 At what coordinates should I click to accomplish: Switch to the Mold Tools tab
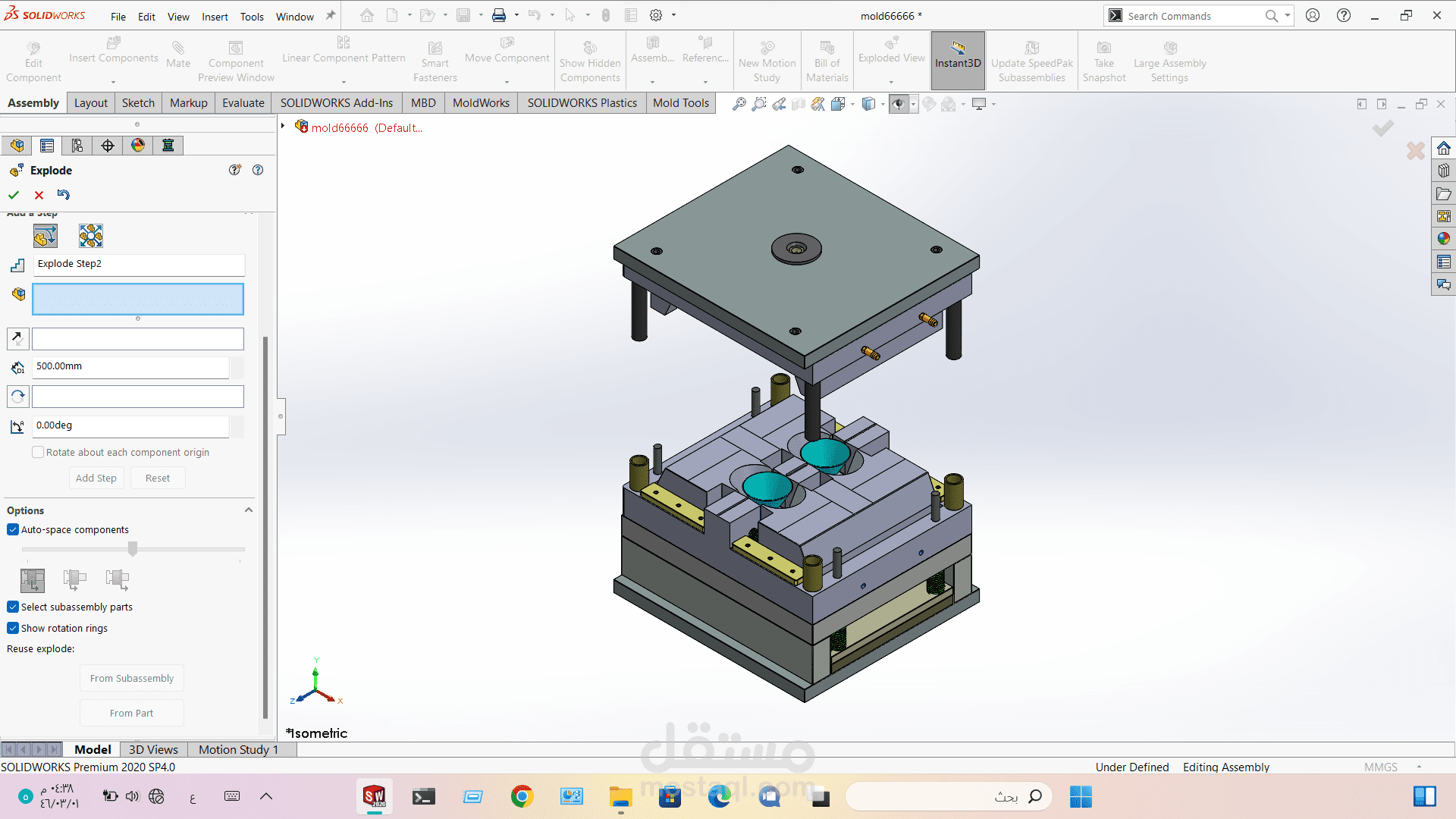680,103
